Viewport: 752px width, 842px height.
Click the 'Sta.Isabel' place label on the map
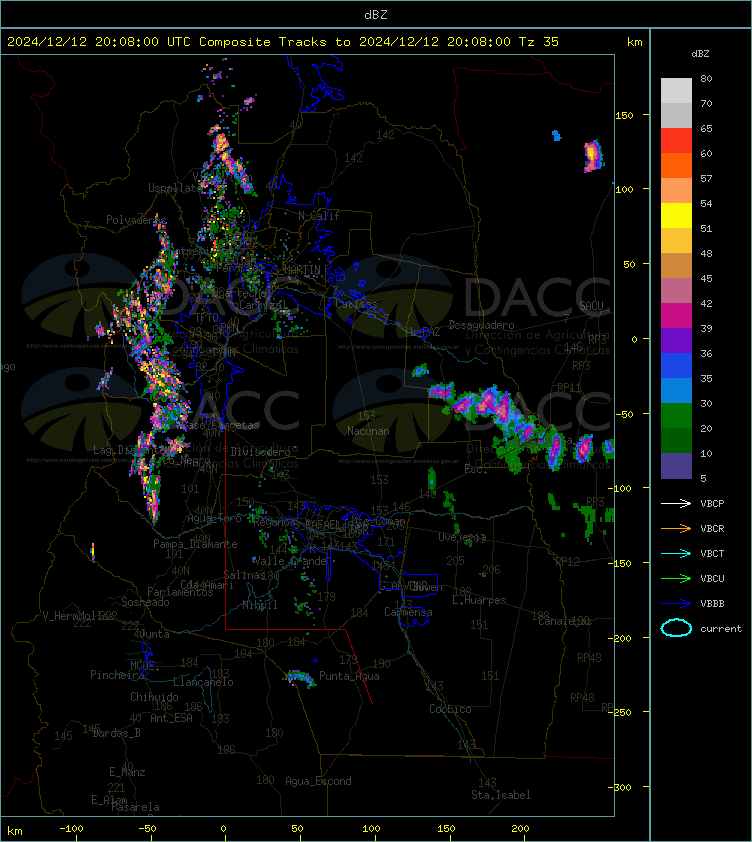pyautogui.click(x=501, y=795)
